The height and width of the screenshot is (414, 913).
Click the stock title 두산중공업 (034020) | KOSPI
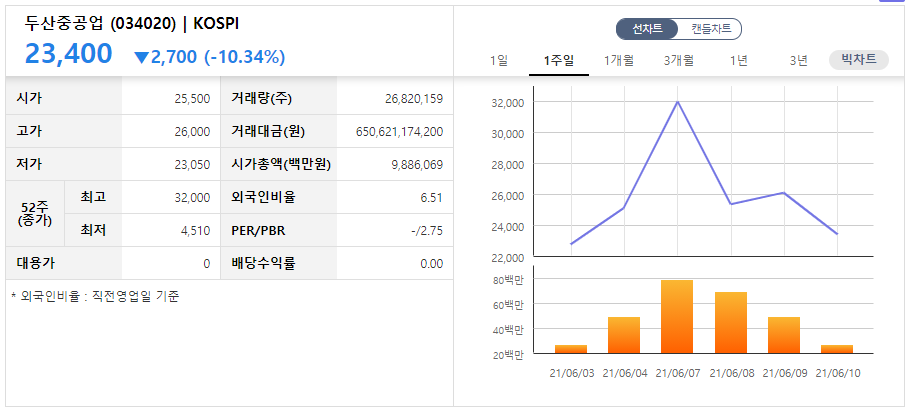[x=132, y=23]
